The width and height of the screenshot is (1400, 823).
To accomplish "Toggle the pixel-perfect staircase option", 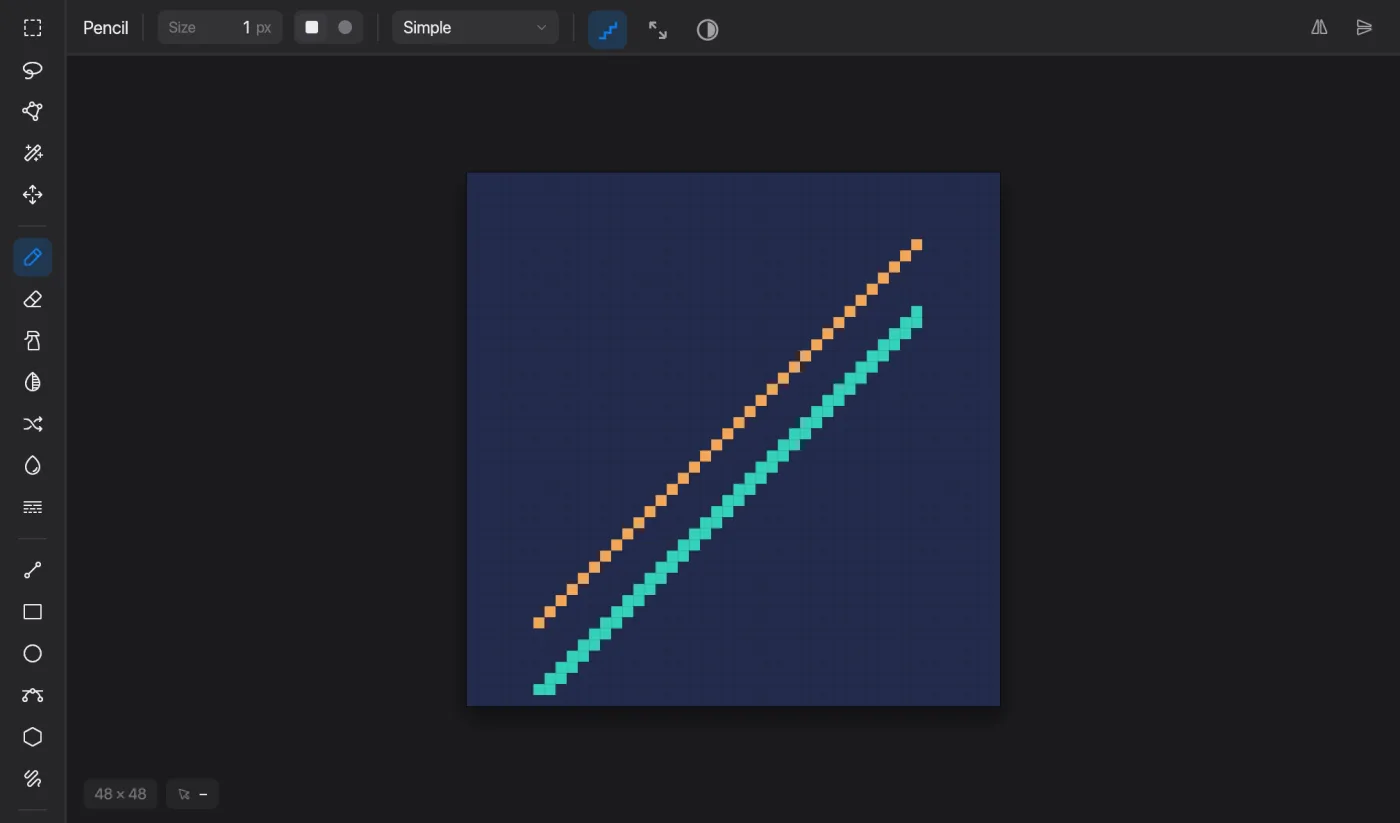I will (608, 29).
